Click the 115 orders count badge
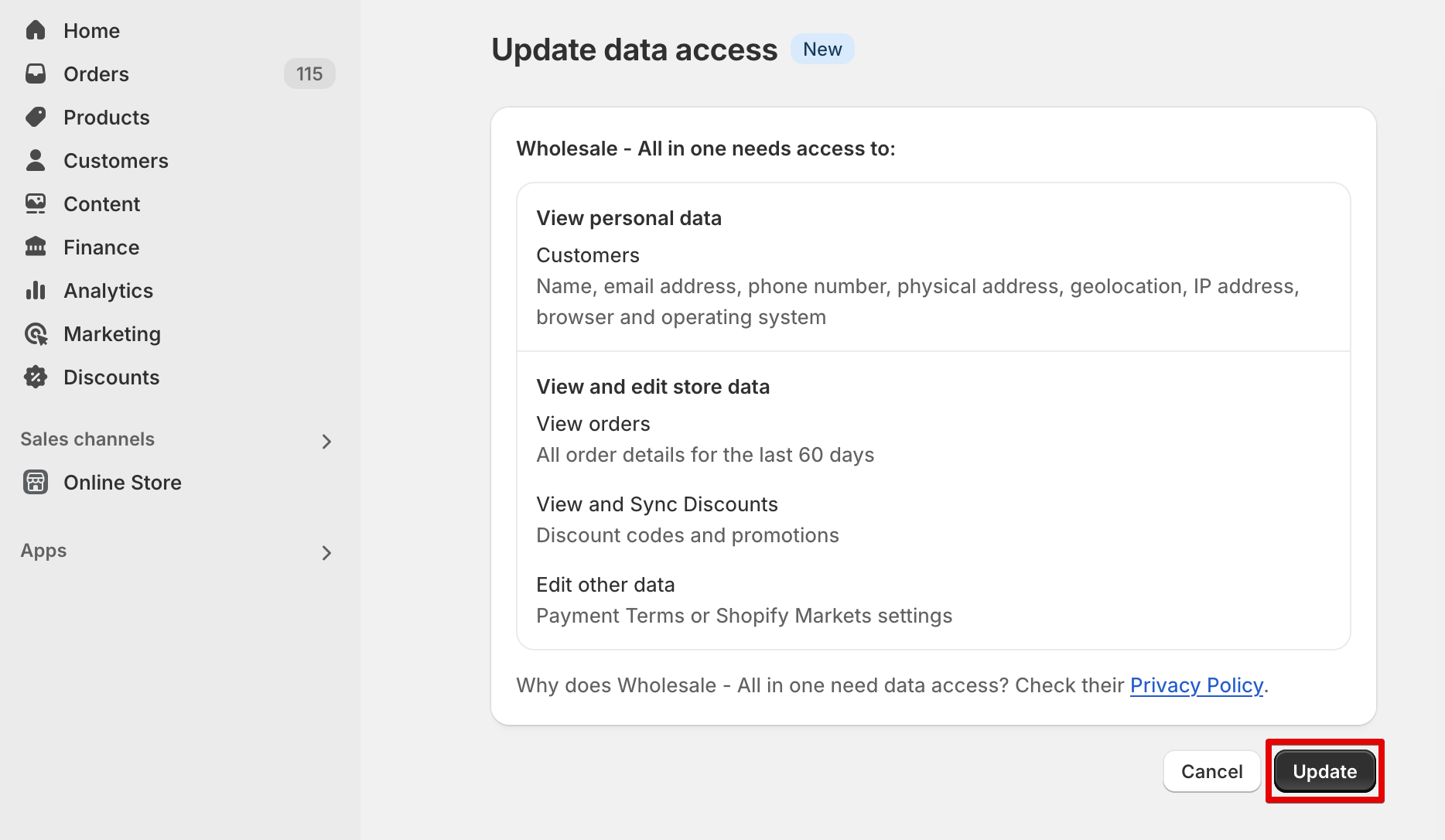This screenshot has width=1445, height=840. click(x=309, y=73)
